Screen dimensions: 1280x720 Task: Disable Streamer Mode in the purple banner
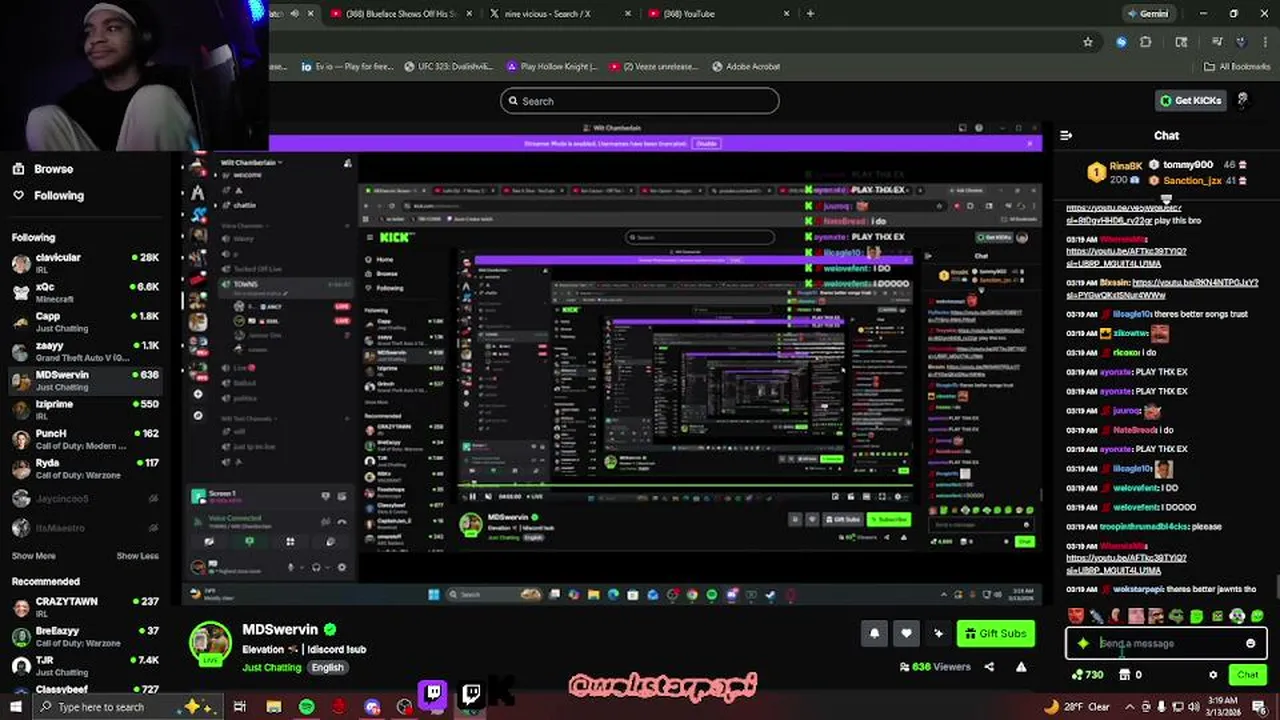click(x=706, y=143)
